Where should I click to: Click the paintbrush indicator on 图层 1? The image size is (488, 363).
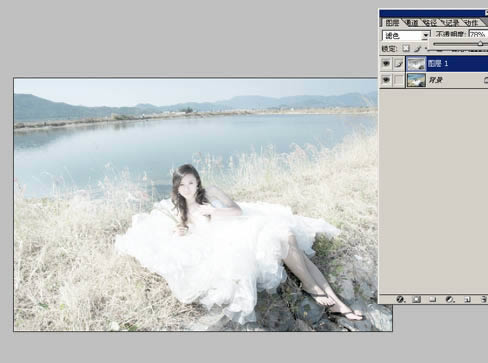pos(399,63)
